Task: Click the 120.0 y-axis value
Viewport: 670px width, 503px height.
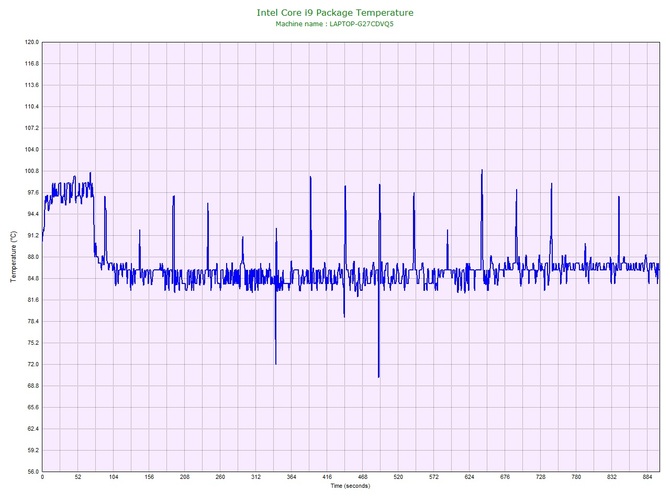Action: 32,42
